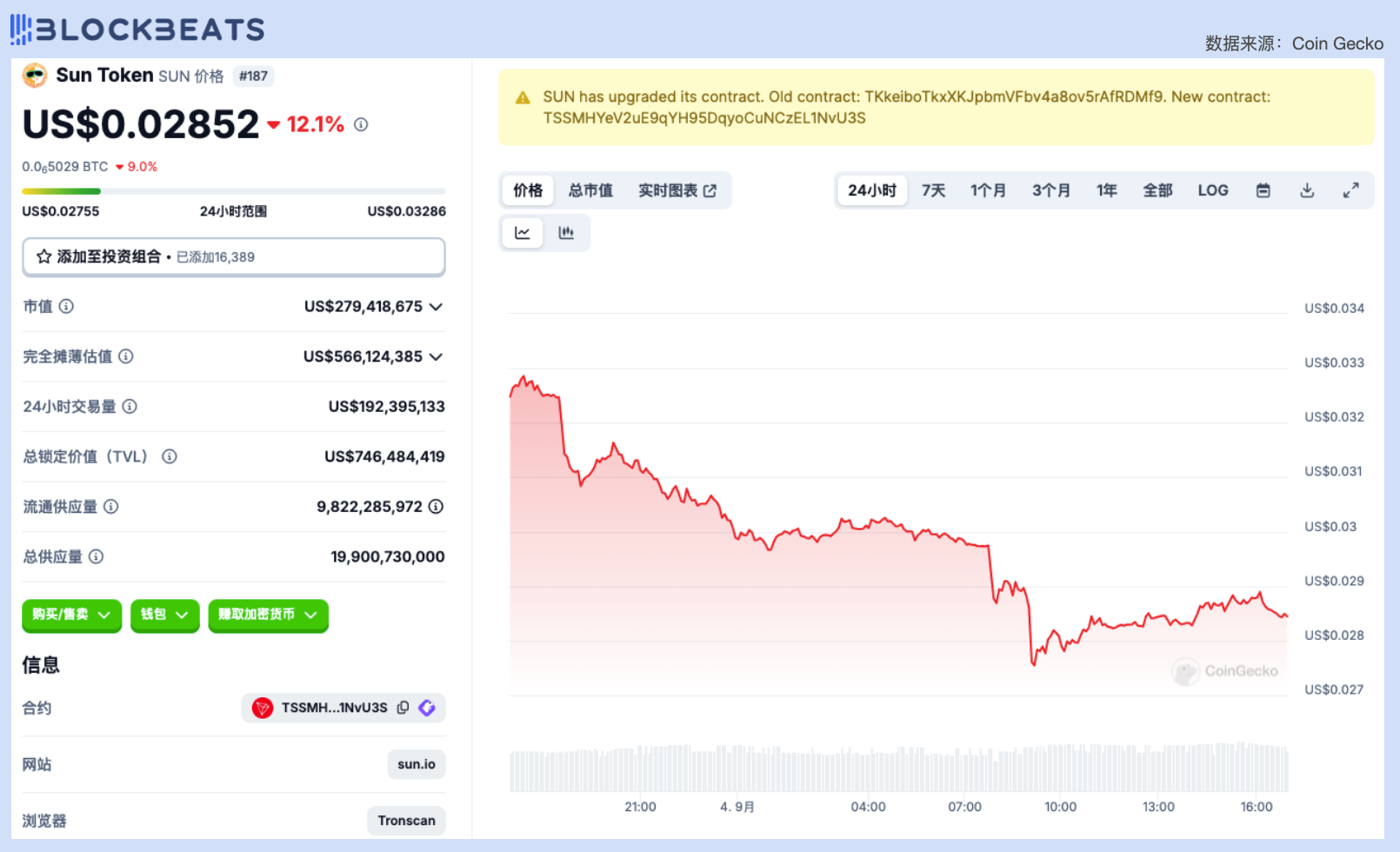This screenshot has height=852, width=1400.
Task: Click the volume bars below the chart
Action: (x=897, y=769)
